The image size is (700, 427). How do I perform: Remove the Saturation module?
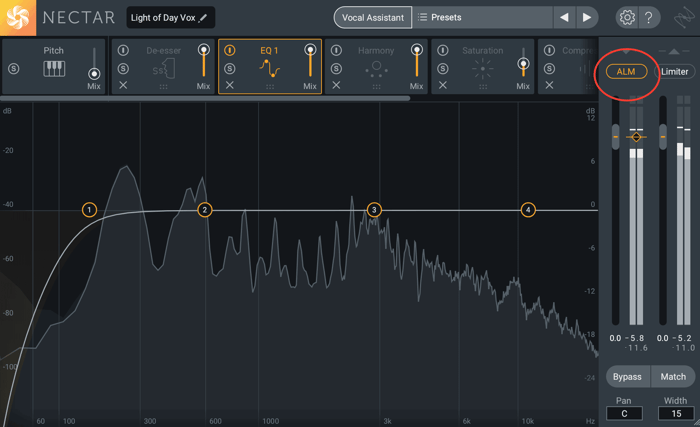(442, 85)
